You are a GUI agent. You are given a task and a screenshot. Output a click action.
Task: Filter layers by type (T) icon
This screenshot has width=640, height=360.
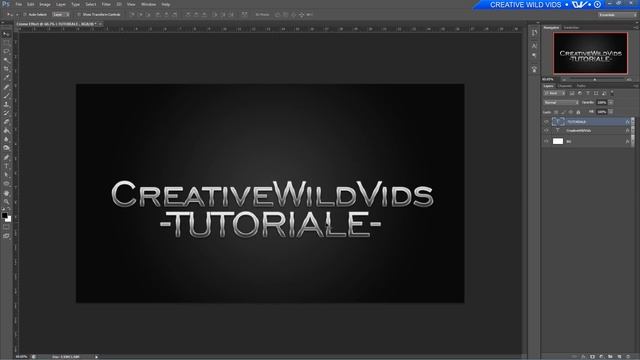pyautogui.click(x=588, y=93)
